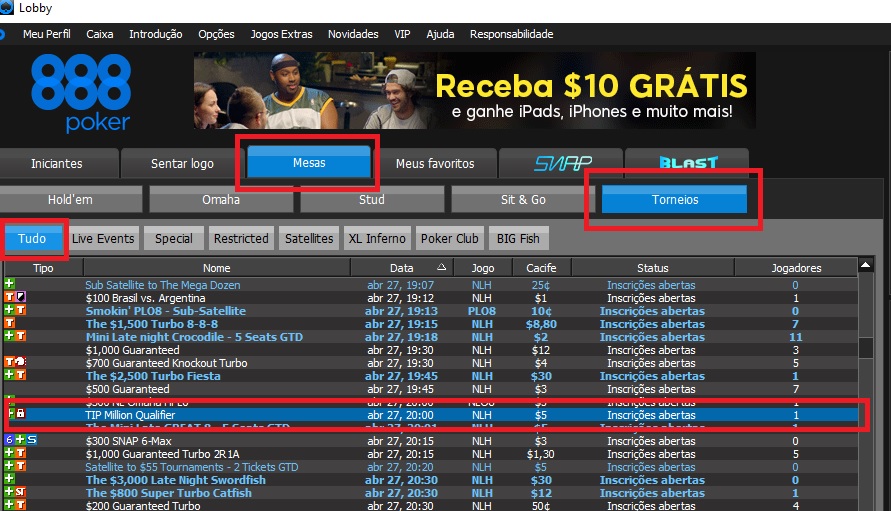
Task: Click the orange T icon on Smokin' PLO8 Sub-Satellite row
Action: pyautogui.click(x=20, y=310)
